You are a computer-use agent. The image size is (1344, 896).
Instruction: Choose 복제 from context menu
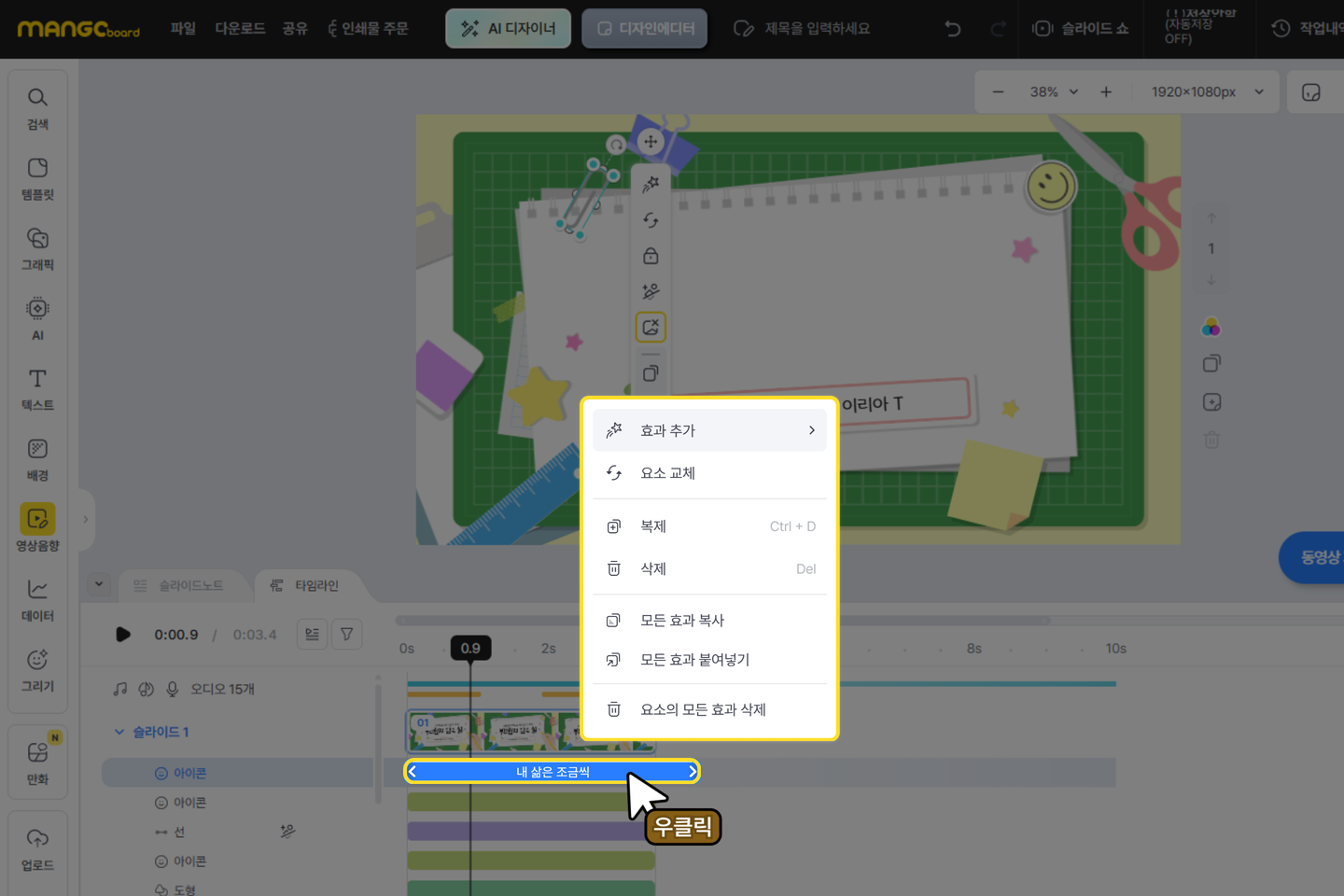click(709, 526)
